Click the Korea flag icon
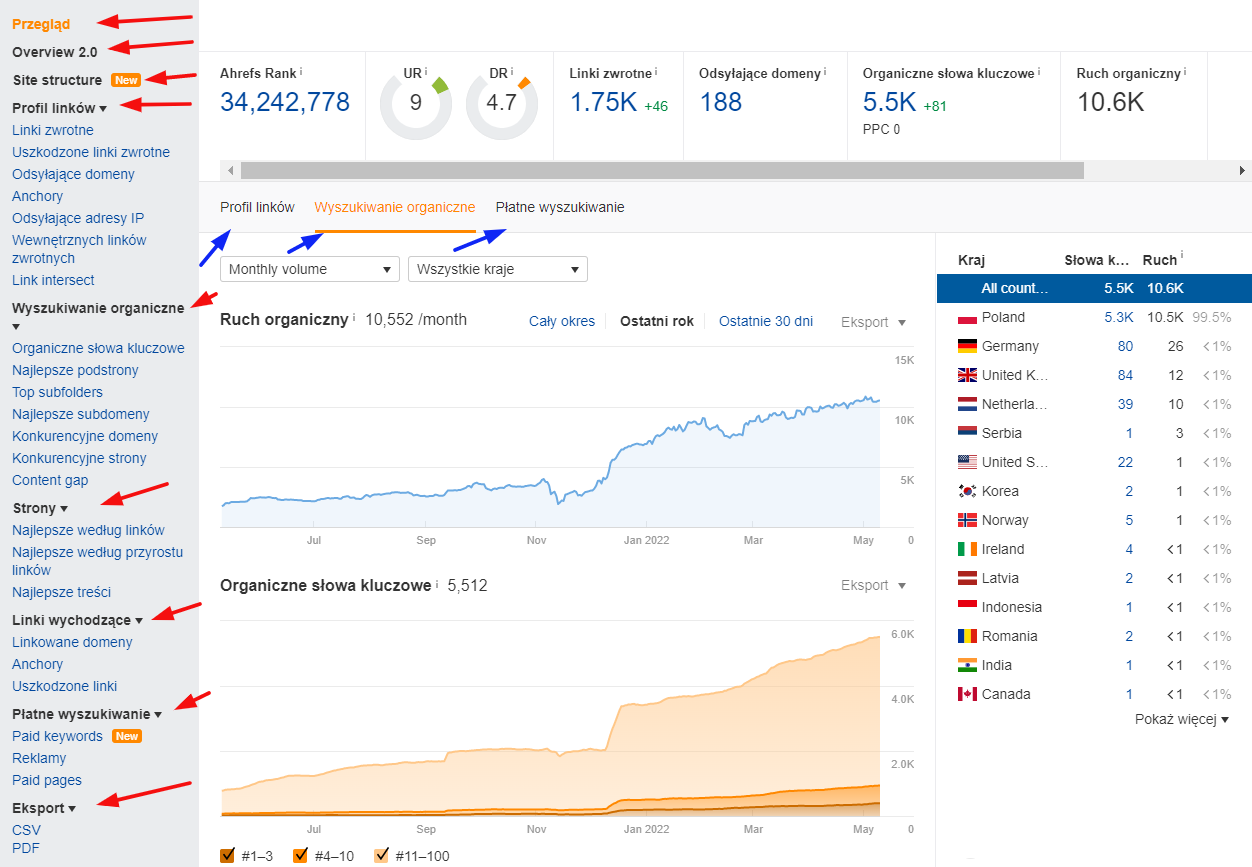 [967, 491]
